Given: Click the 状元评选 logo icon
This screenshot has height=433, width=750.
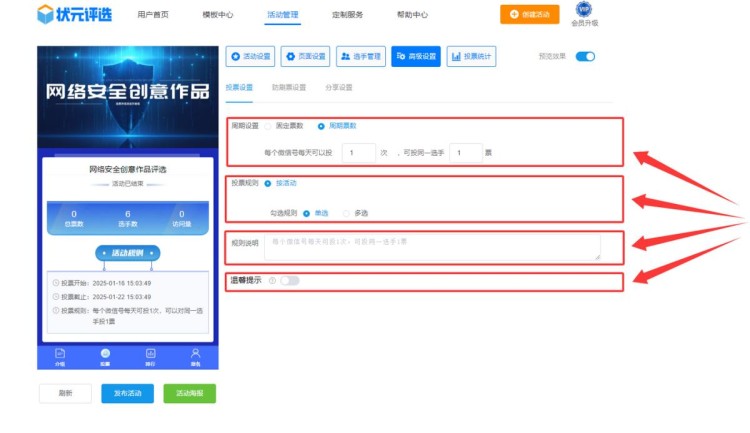Looking at the screenshot, I should (x=47, y=14).
